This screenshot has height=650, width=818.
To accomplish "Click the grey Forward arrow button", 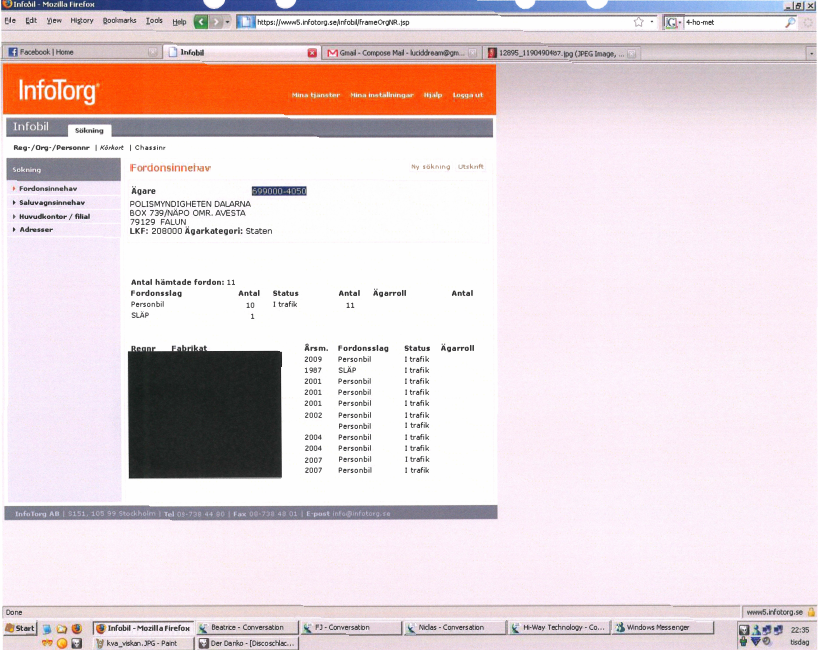I will [x=215, y=22].
